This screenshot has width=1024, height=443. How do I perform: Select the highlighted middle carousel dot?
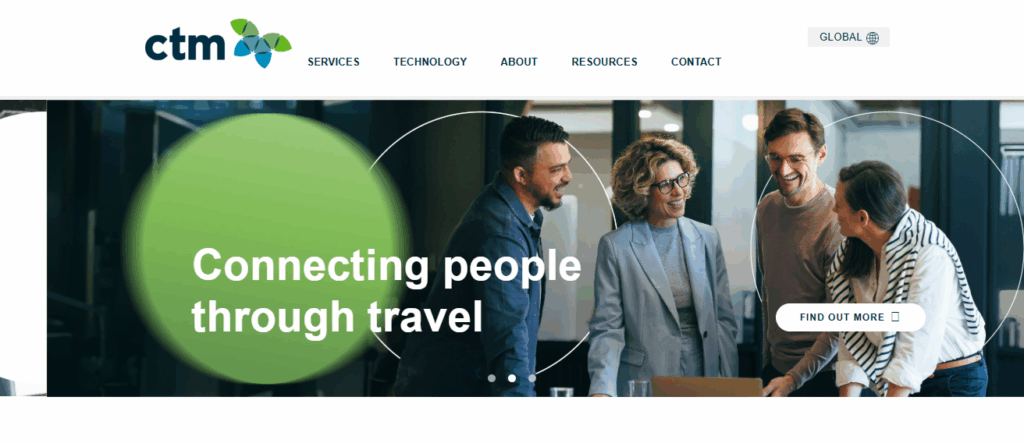(x=512, y=378)
